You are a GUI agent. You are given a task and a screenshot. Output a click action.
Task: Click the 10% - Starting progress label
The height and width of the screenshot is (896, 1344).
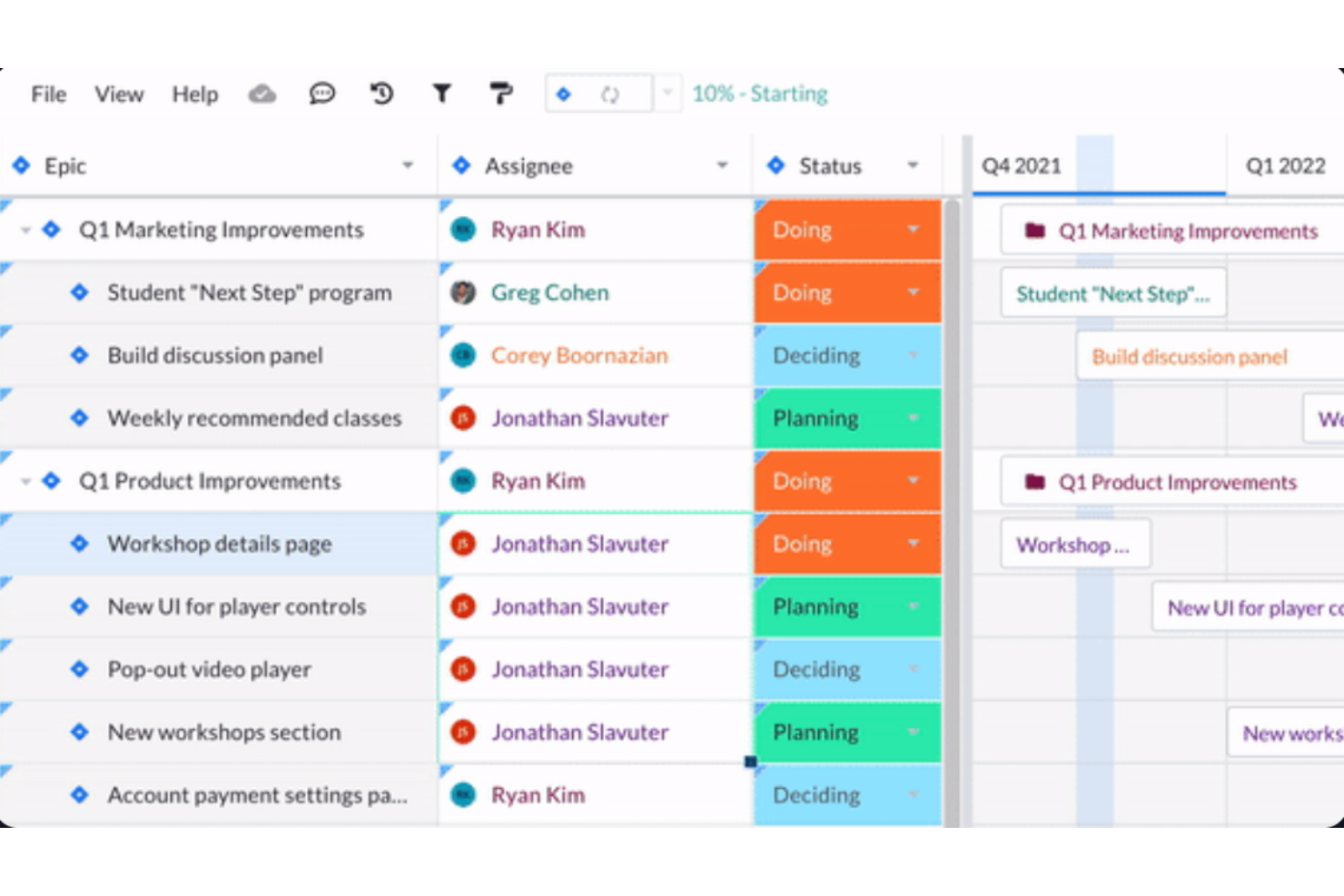point(760,94)
